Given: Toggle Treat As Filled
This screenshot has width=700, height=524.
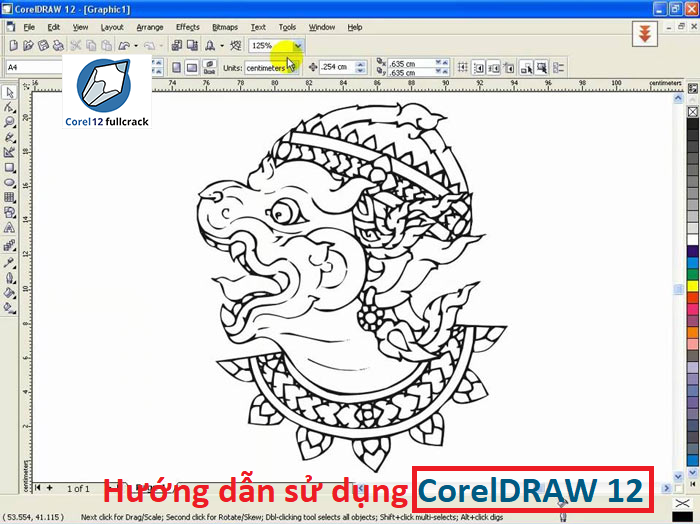Looking at the screenshot, I should point(542,68).
